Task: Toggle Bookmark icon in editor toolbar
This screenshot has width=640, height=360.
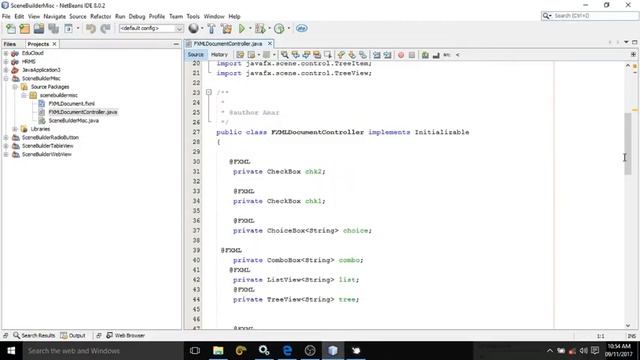Action: [362, 55]
